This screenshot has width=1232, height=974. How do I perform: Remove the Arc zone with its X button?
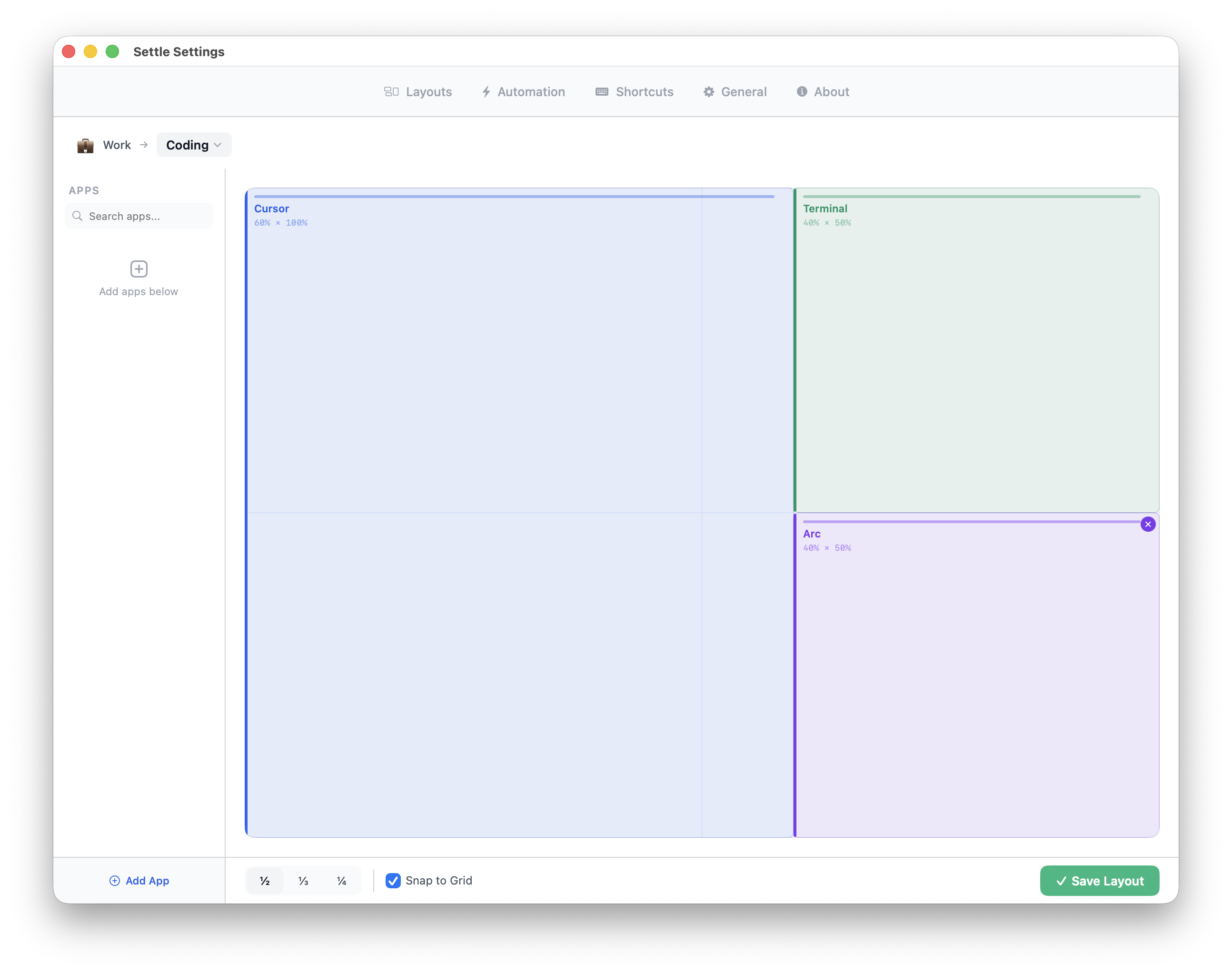click(1148, 524)
